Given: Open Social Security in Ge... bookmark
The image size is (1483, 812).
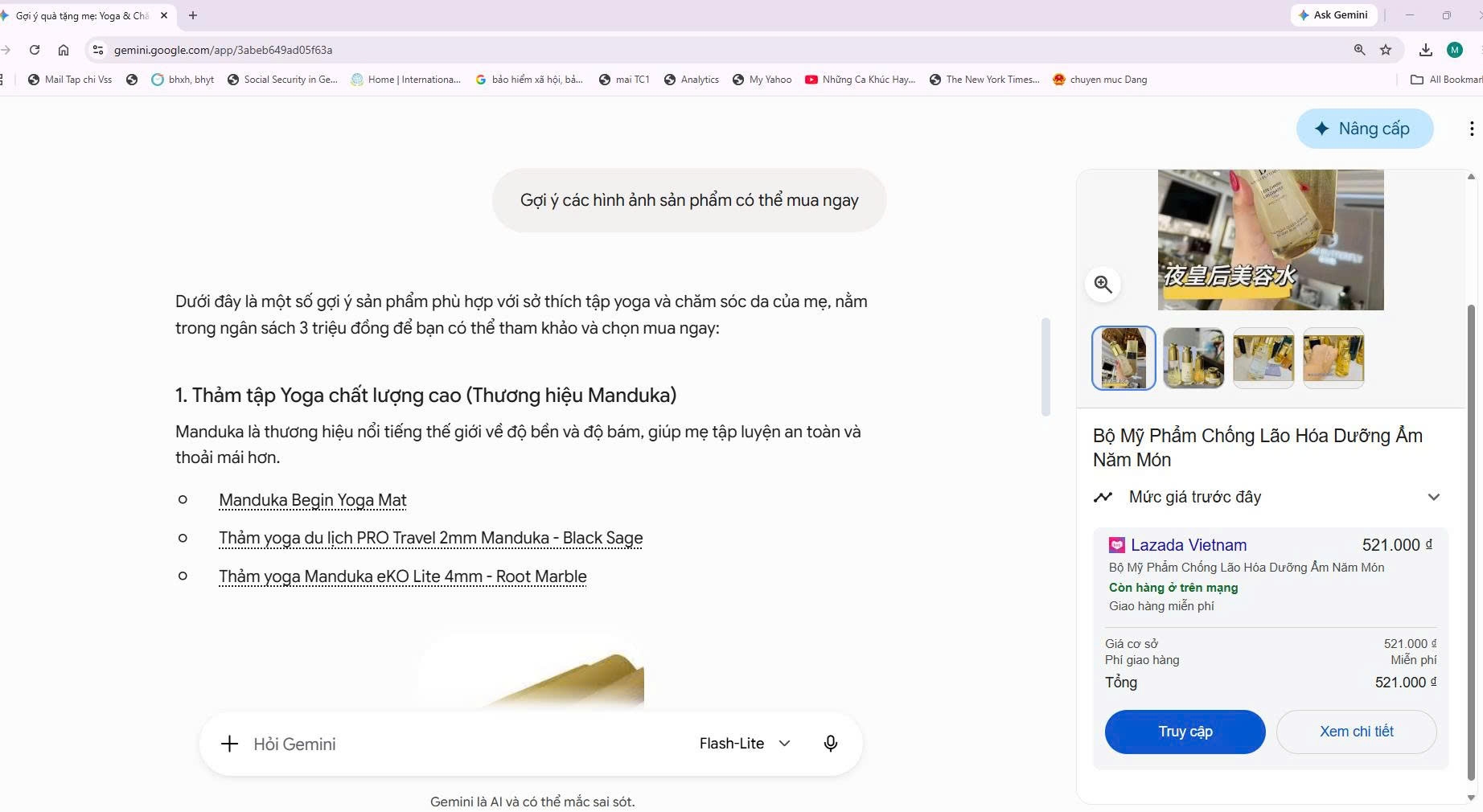Looking at the screenshot, I should (x=282, y=80).
